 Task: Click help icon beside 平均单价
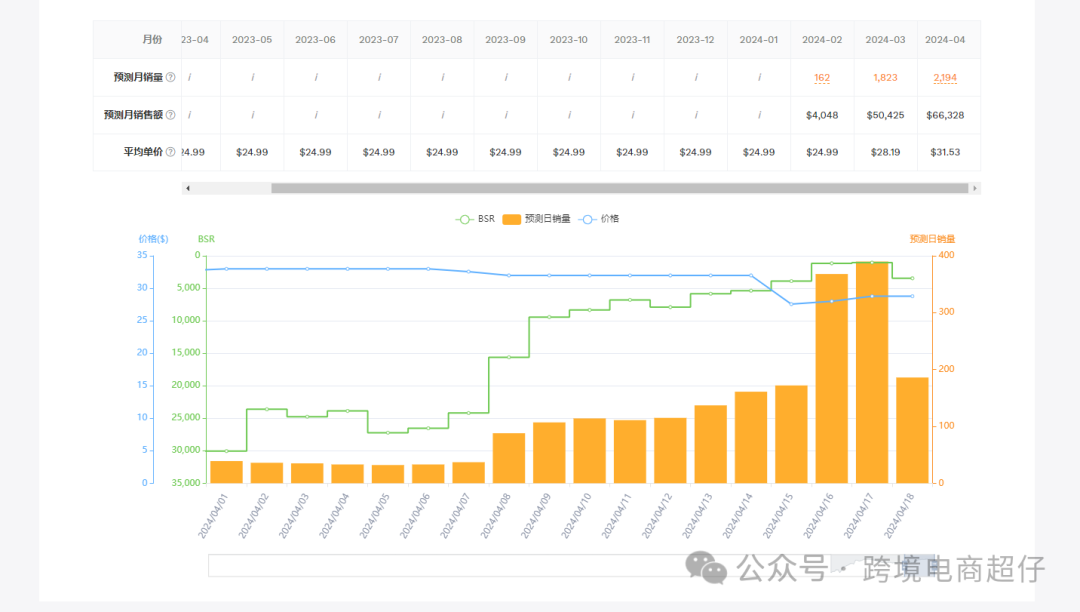click(170, 152)
